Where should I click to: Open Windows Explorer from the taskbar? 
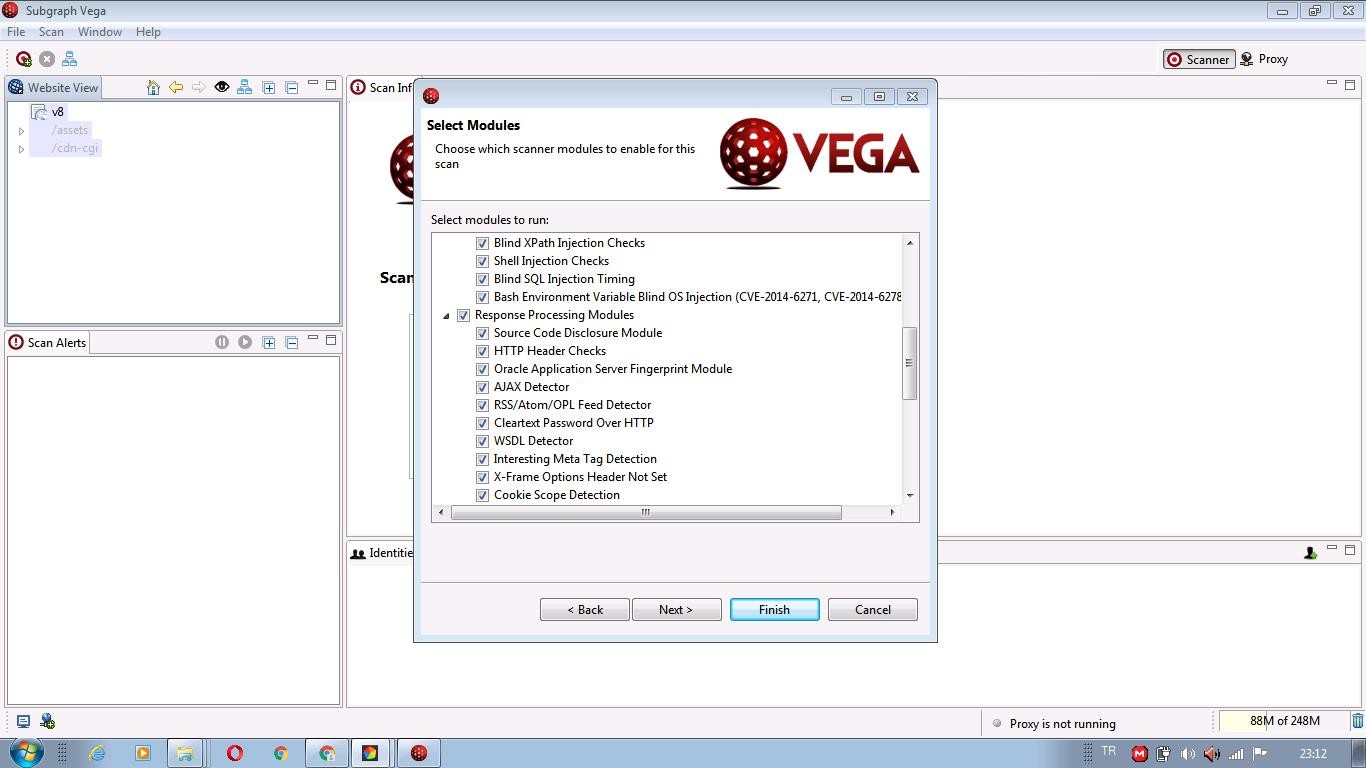(x=185, y=753)
